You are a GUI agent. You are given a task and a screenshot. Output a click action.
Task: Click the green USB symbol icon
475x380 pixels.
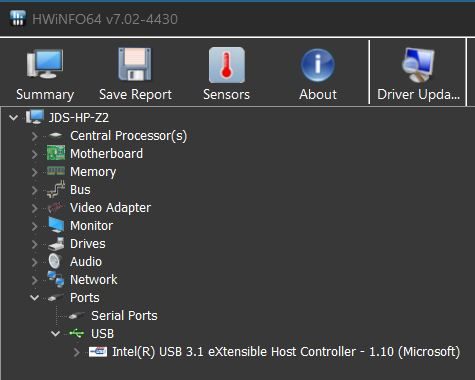click(77, 333)
